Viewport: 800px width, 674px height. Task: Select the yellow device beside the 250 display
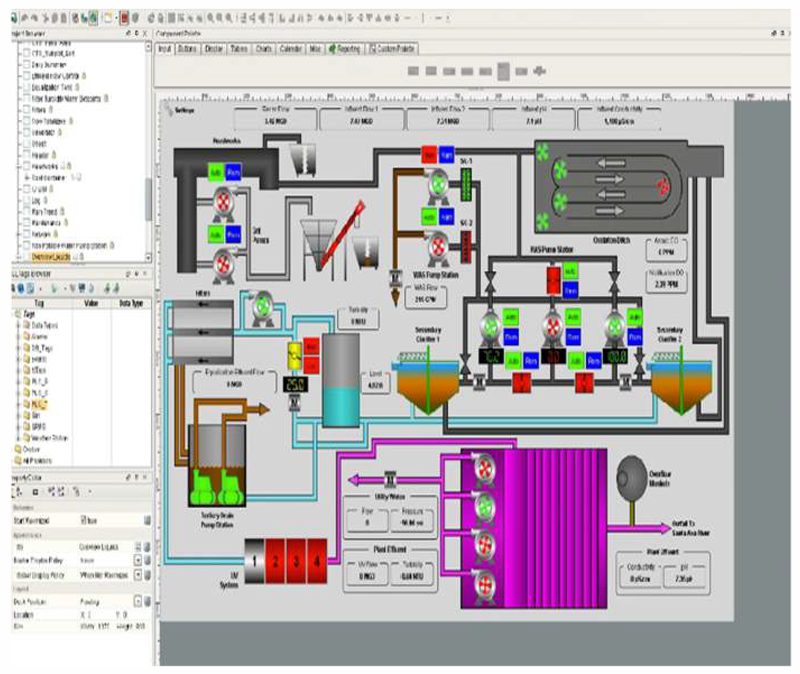[x=294, y=356]
